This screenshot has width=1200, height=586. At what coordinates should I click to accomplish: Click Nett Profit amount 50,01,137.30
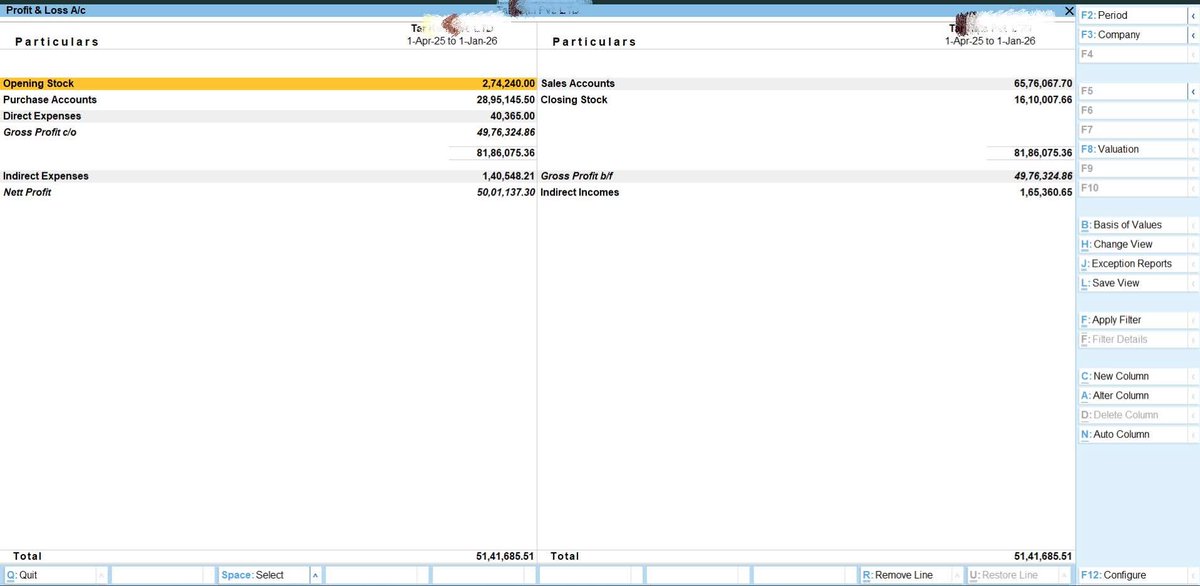point(506,192)
